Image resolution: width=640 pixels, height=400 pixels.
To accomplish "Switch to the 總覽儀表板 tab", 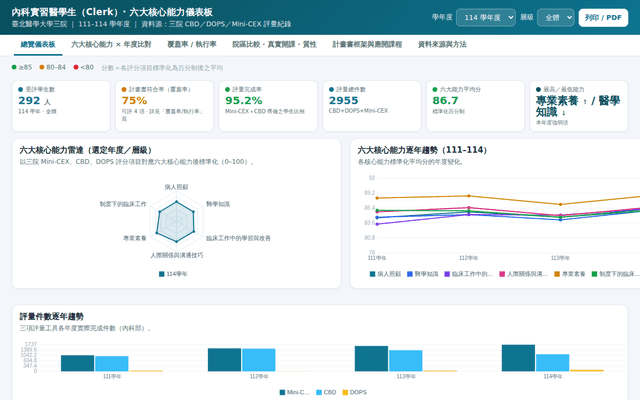I will click(38, 44).
